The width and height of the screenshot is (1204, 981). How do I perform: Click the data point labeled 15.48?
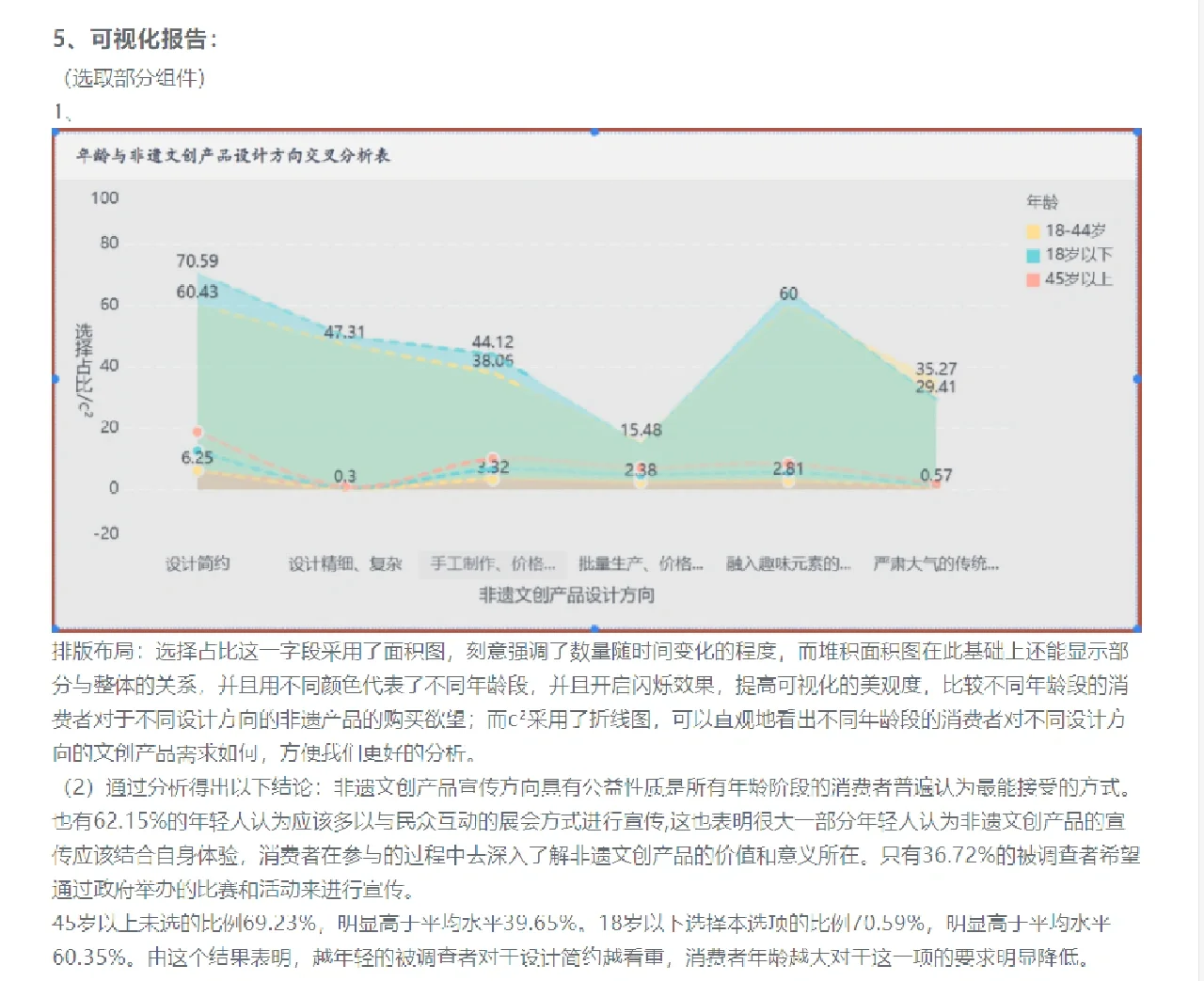[x=641, y=431]
